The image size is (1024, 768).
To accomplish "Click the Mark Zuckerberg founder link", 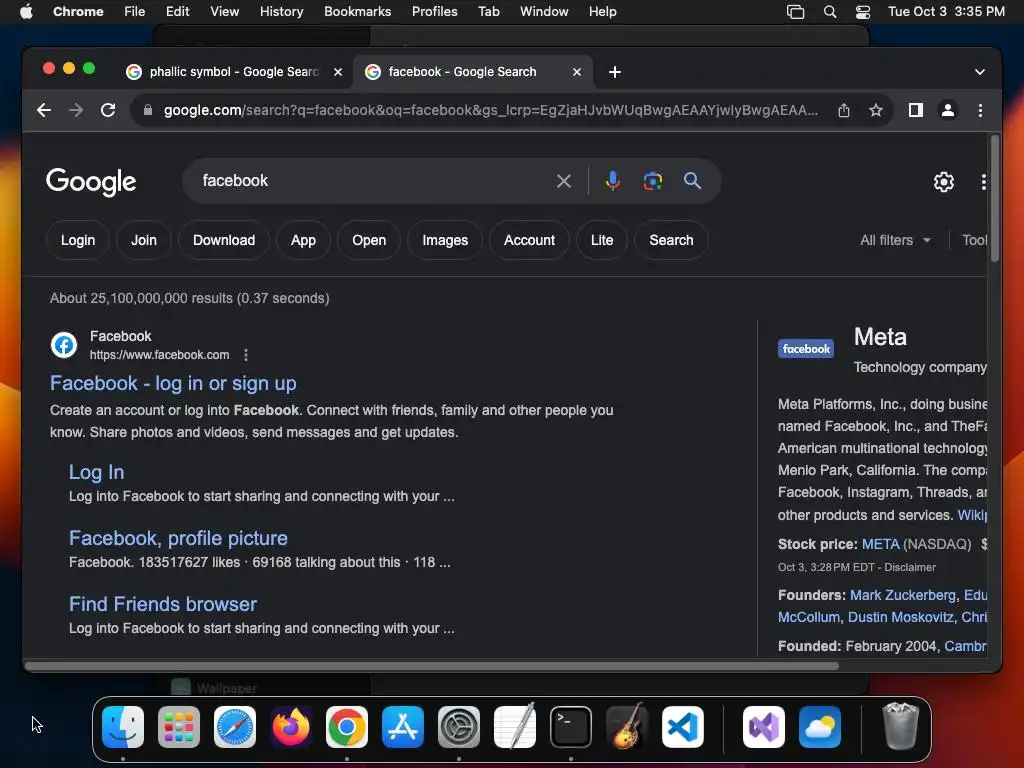I will coord(903,596).
